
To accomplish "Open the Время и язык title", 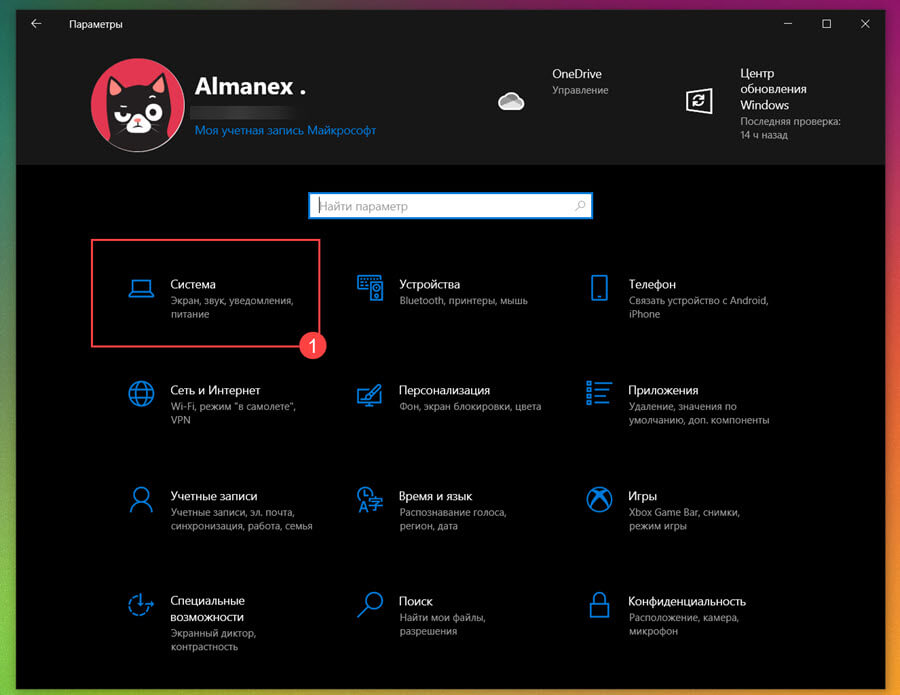I will point(435,496).
